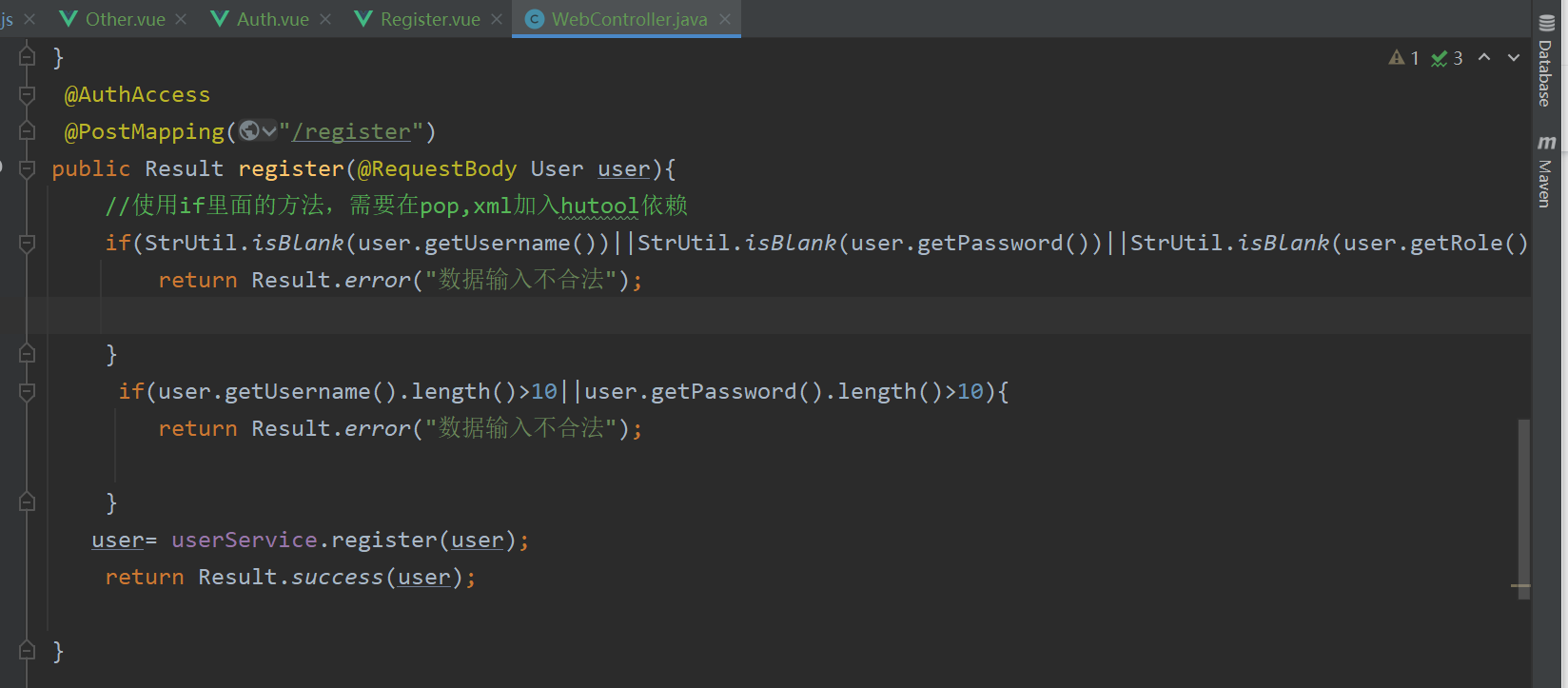
Task: Close the WebController.java tab
Action: pyautogui.click(x=725, y=19)
